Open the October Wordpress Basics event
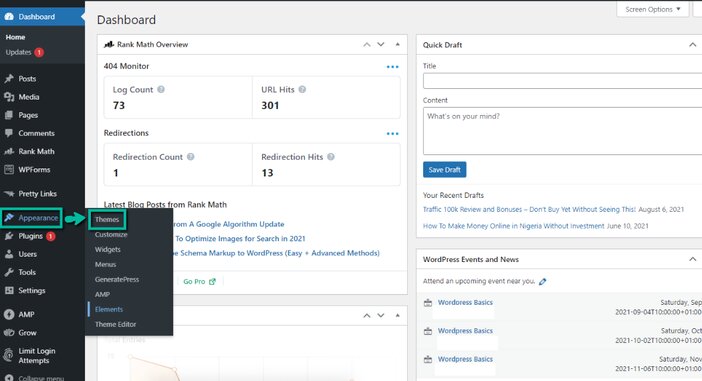Screen dimensions: 702x381 tap(465, 330)
